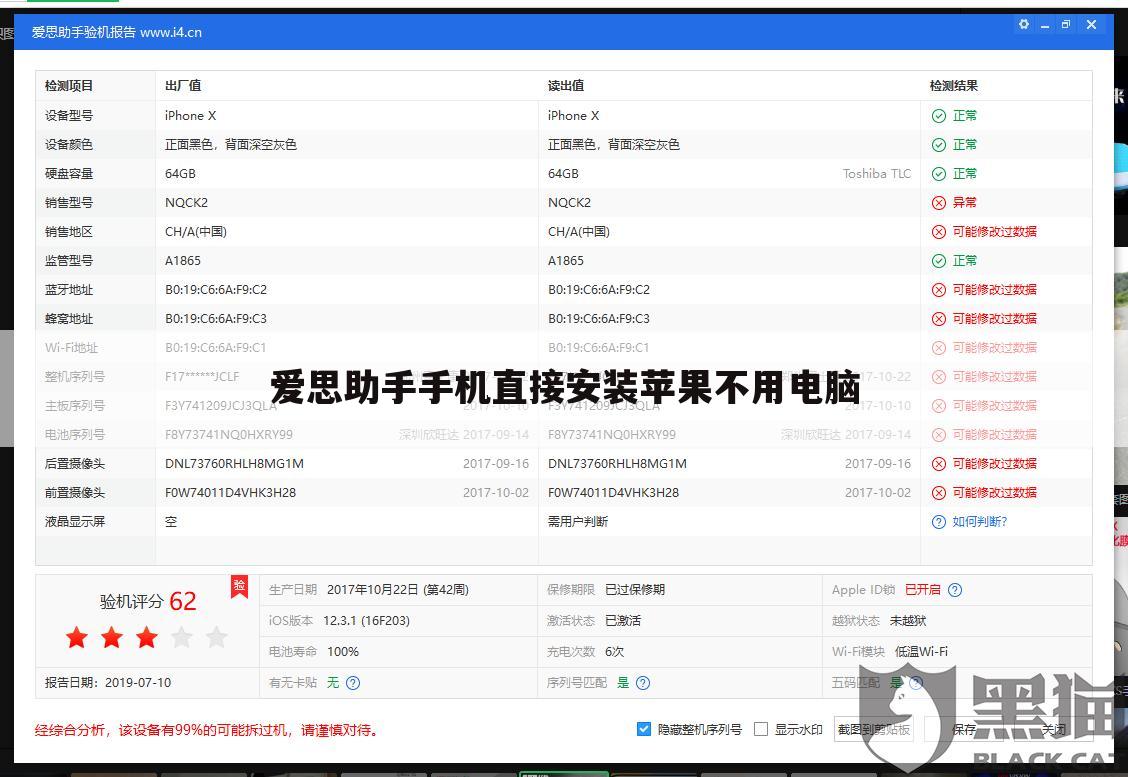Click report date 2019-07-10
The image size is (1128, 777).
point(138,683)
